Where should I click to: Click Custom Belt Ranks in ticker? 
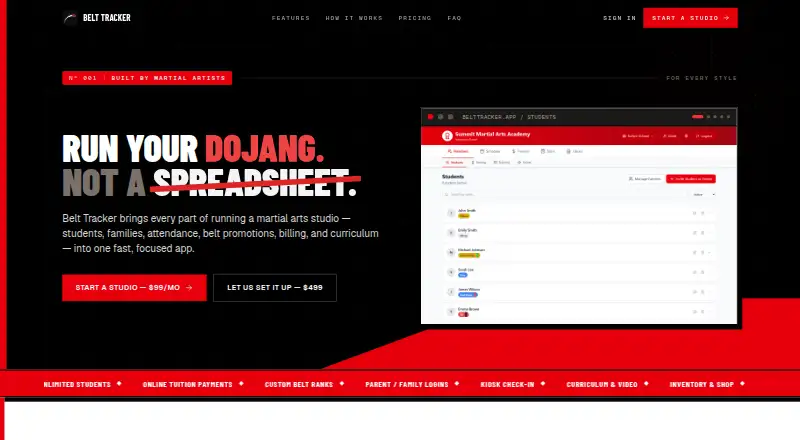tap(298, 384)
